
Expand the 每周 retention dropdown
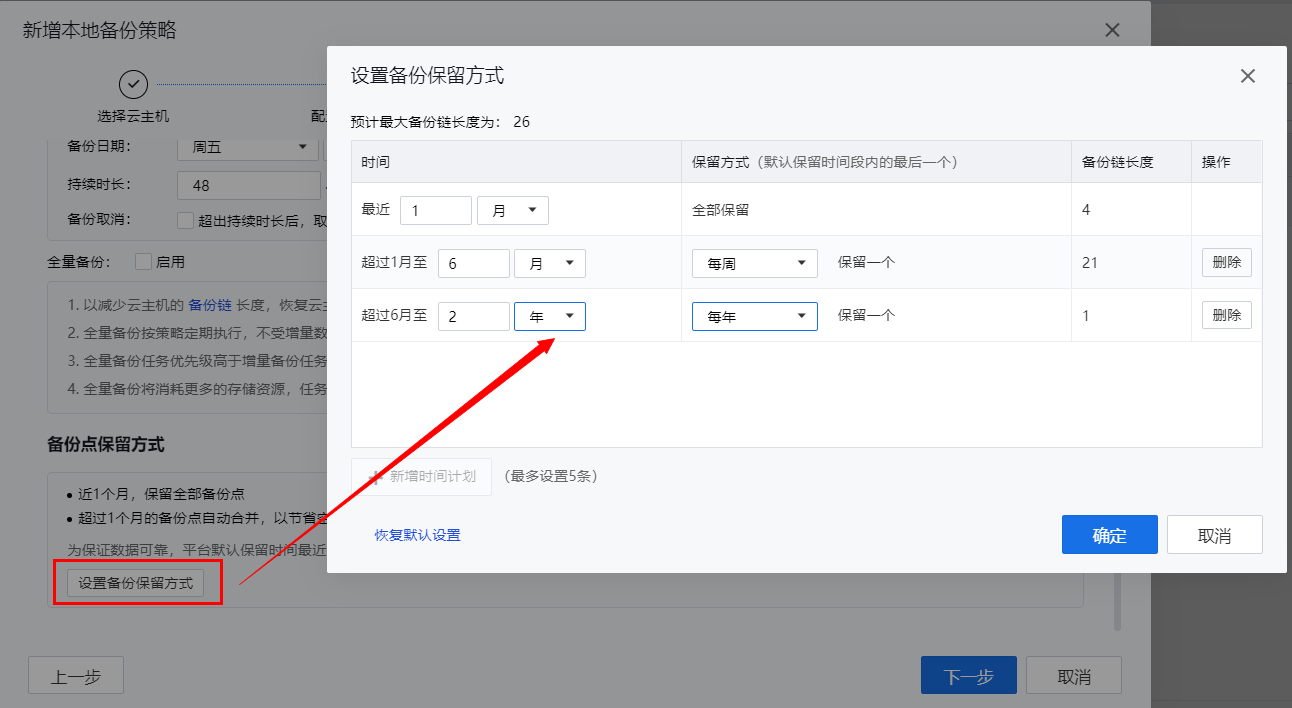point(755,264)
